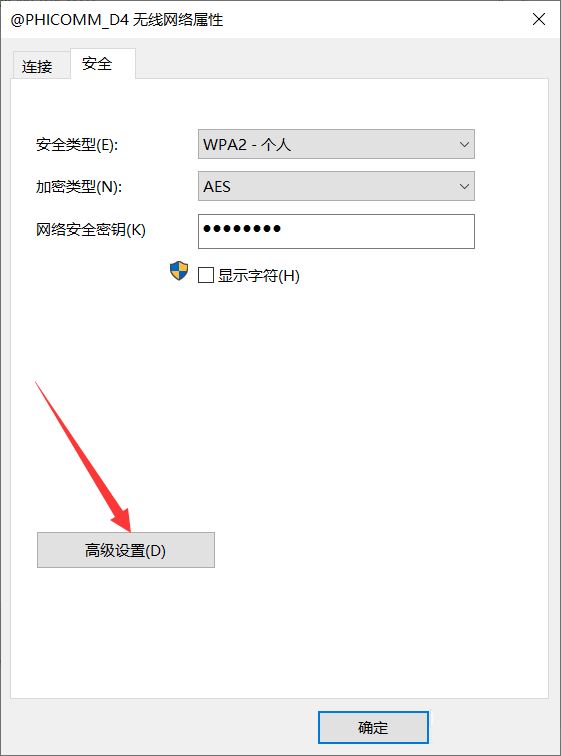Click the 加密类型(N) label

(79, 187)
